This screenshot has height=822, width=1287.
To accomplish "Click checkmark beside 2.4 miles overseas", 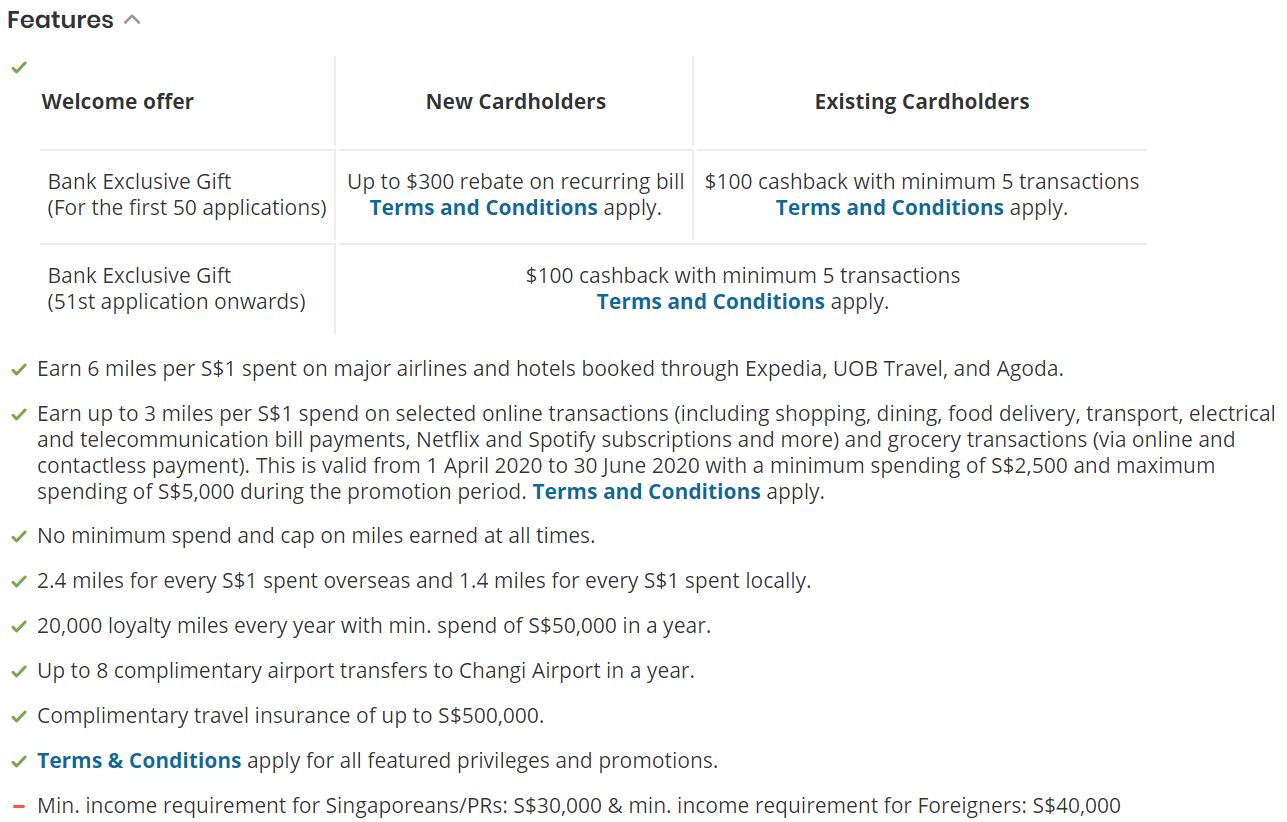I will pyautogui.click(x=18, y=582).
